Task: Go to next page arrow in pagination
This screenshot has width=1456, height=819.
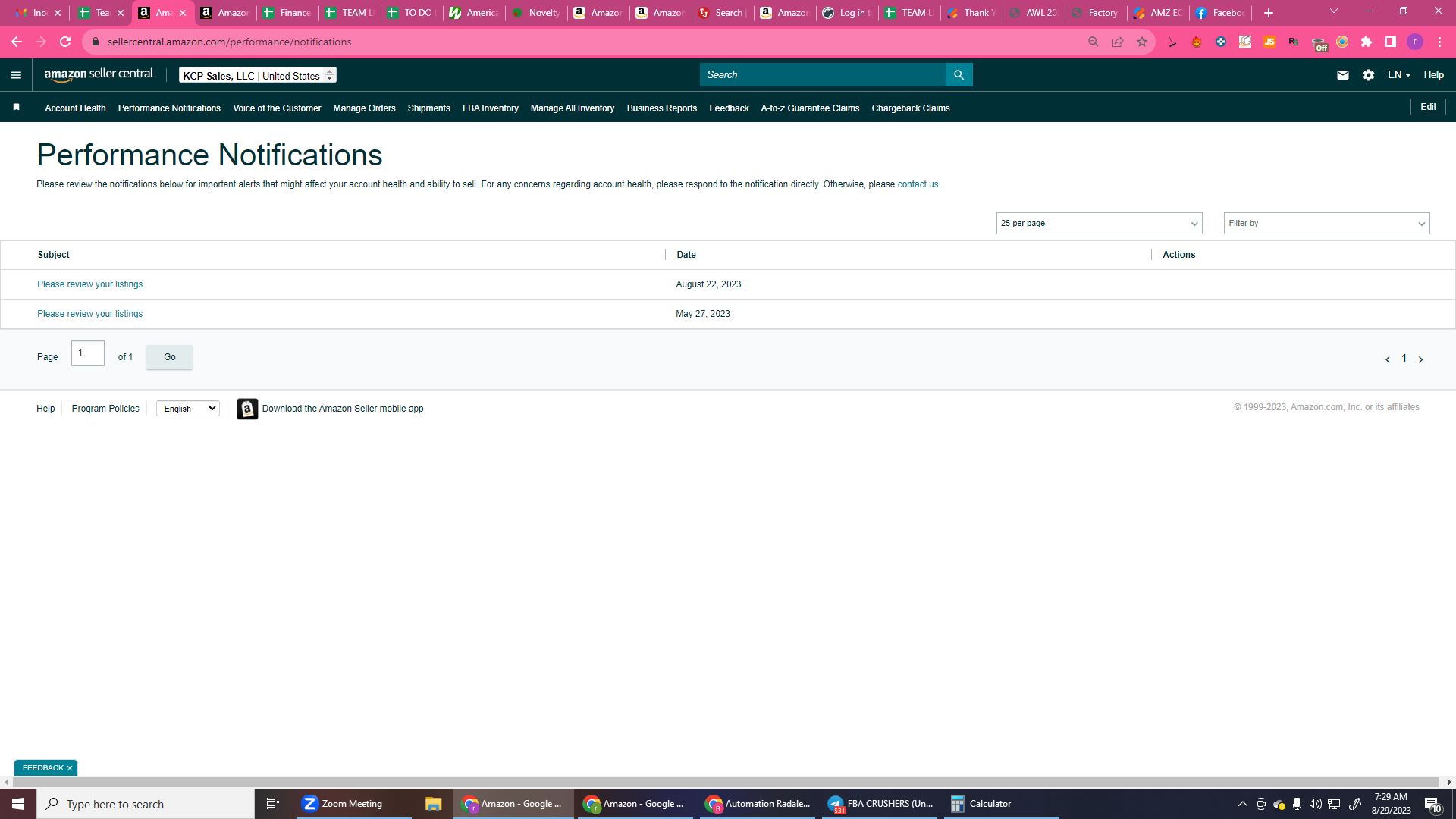Action: click(x=1420, y=359)
